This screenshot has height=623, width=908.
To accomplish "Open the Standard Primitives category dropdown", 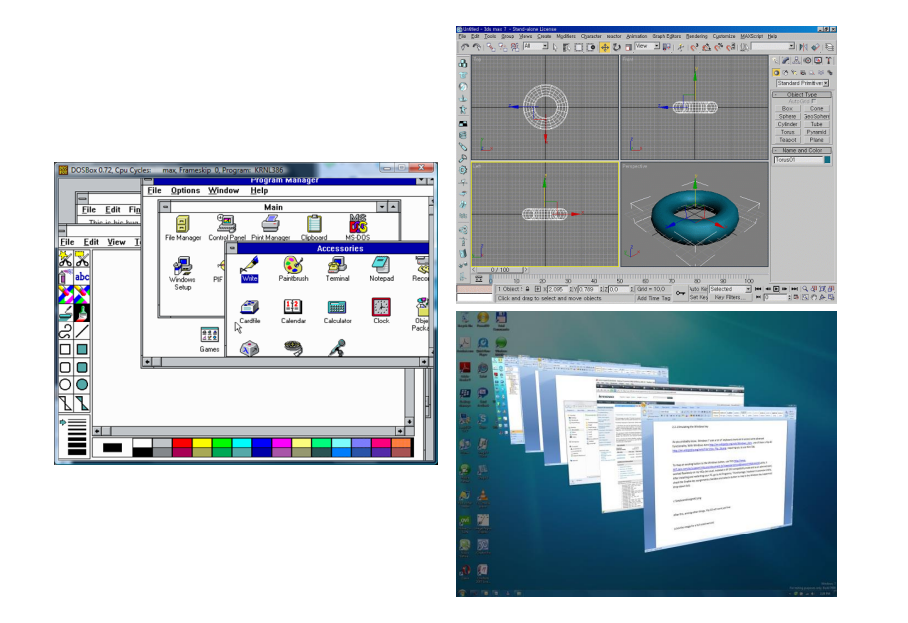I will [x=803, y=83].
